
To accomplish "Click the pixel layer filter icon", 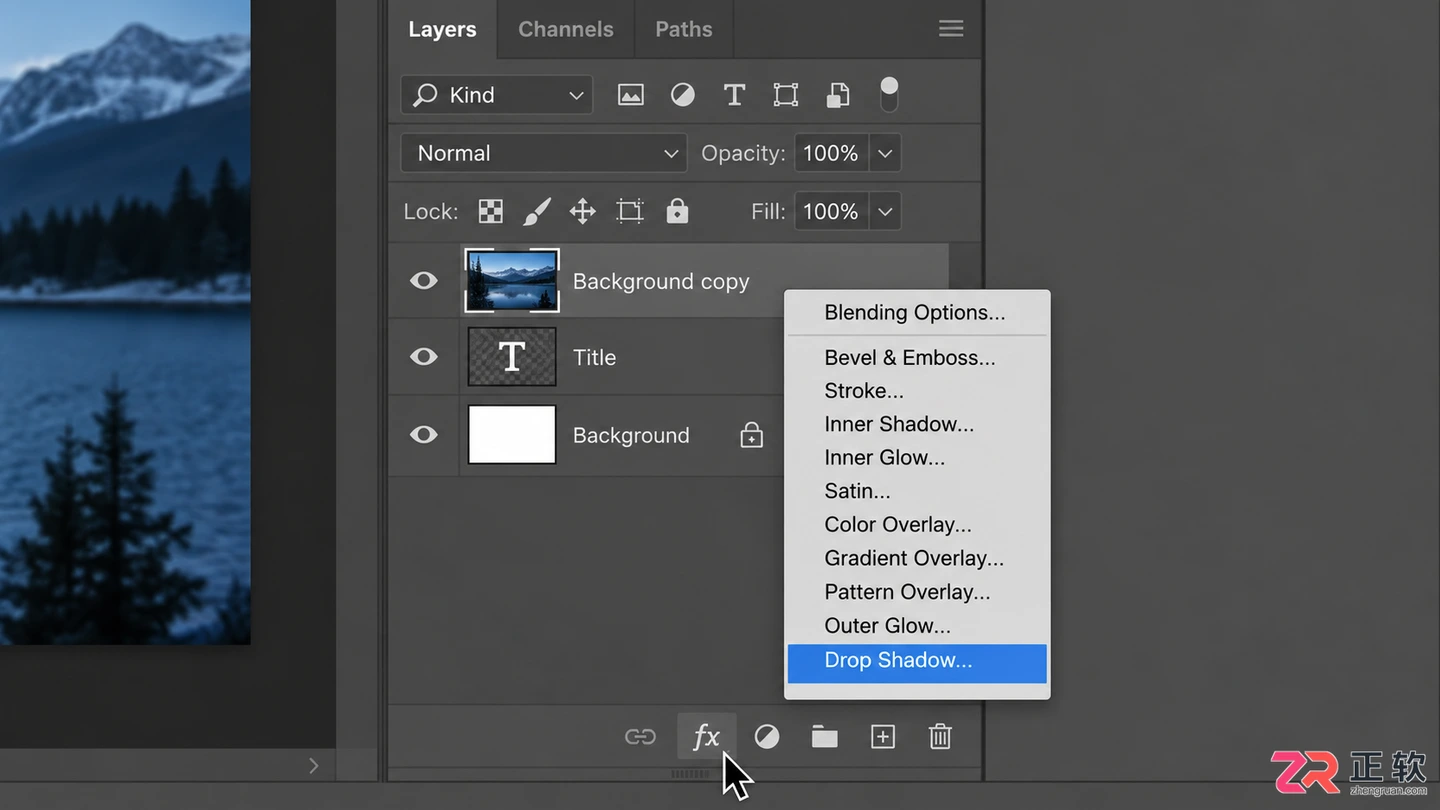I will pyautogui.click(x=631, y=95).
